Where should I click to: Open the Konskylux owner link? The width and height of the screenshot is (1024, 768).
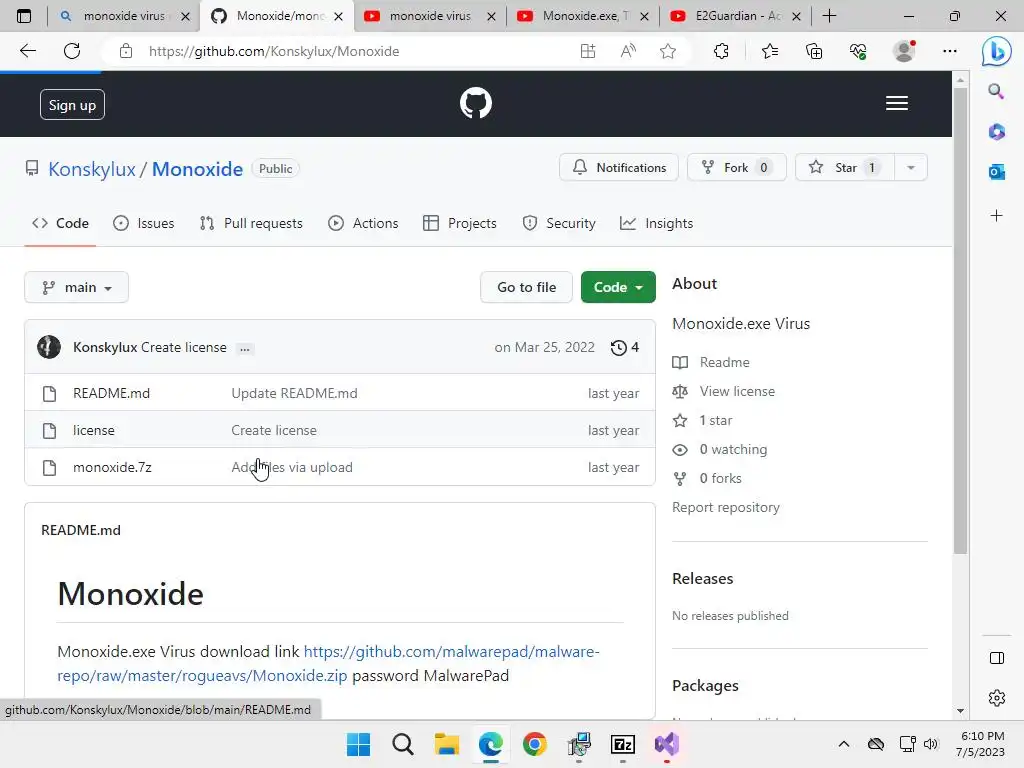click(92, 169)
